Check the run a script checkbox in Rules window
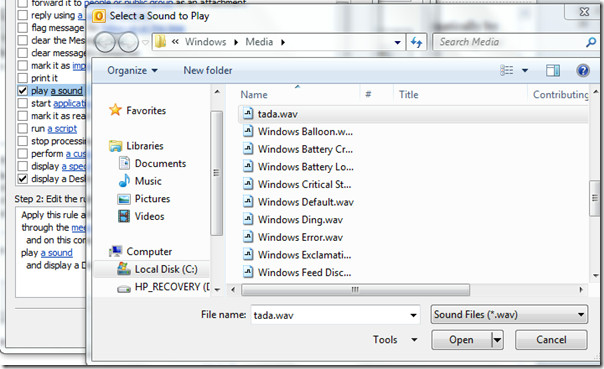This screenshot has height=369, width=604. (x=23, y=128)
